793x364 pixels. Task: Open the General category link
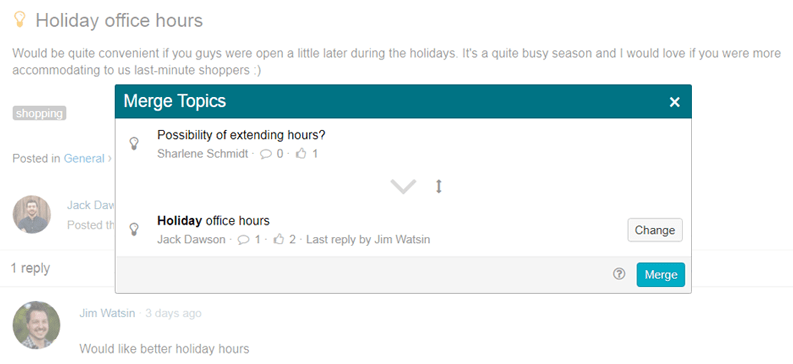coord(84,159)
